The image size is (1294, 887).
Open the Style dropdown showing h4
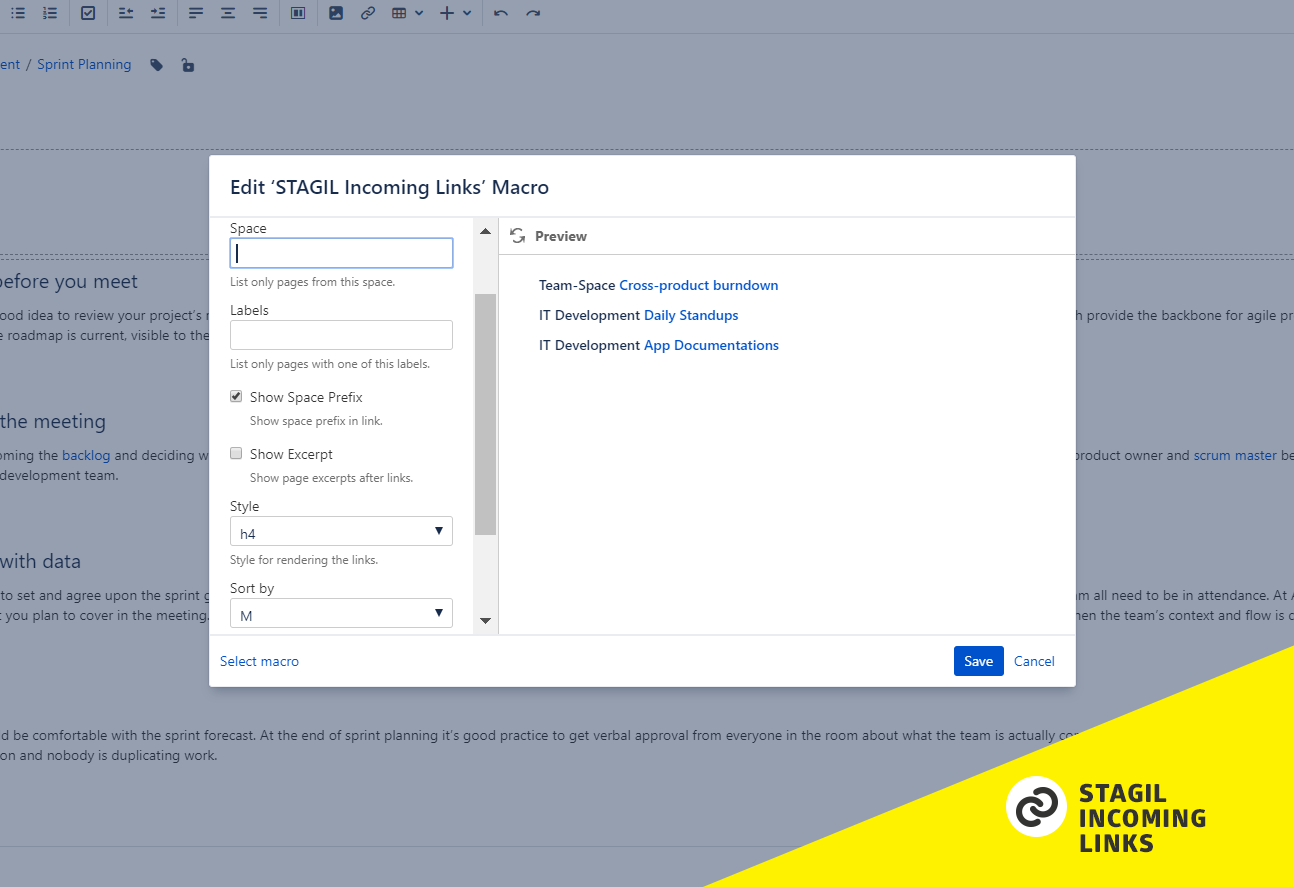tap(341, 531)
